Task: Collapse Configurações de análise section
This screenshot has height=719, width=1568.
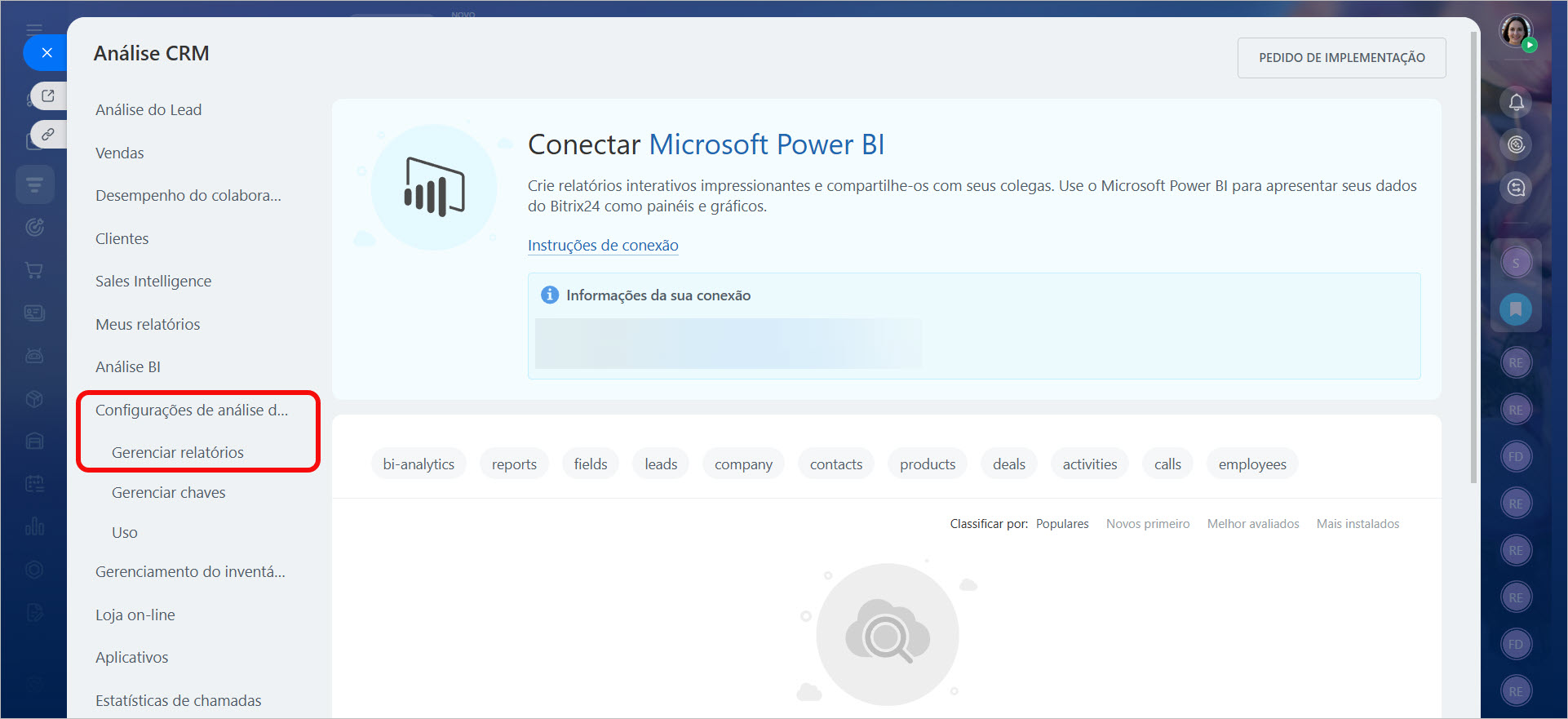Action: tap(192, 410)
